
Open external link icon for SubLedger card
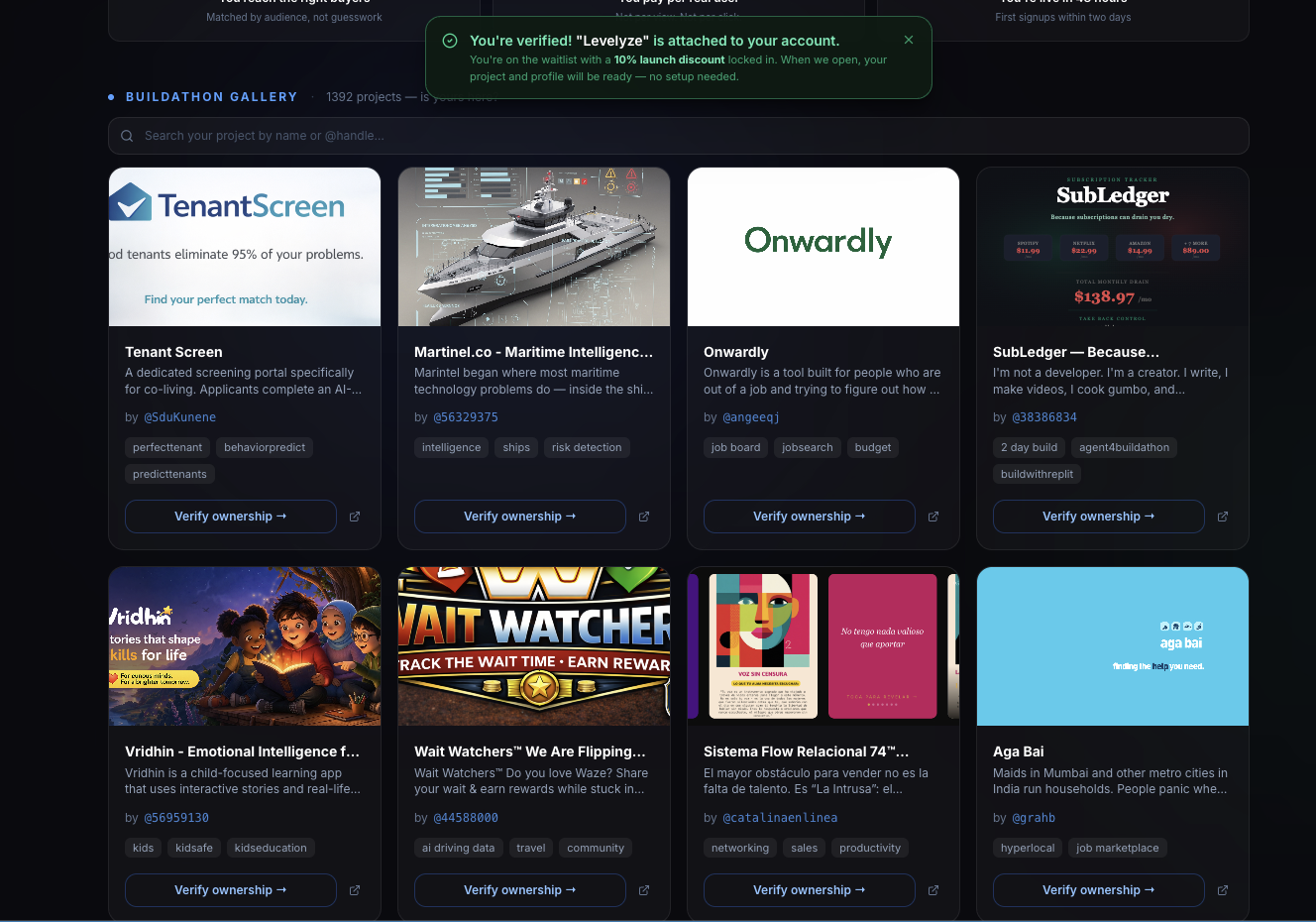1223,517
